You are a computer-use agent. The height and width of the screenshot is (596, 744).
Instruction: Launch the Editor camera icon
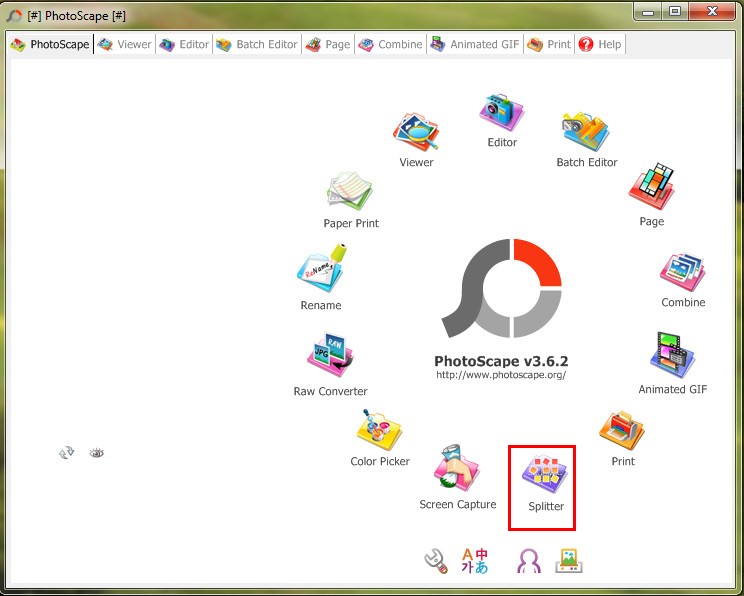(502, 113)
